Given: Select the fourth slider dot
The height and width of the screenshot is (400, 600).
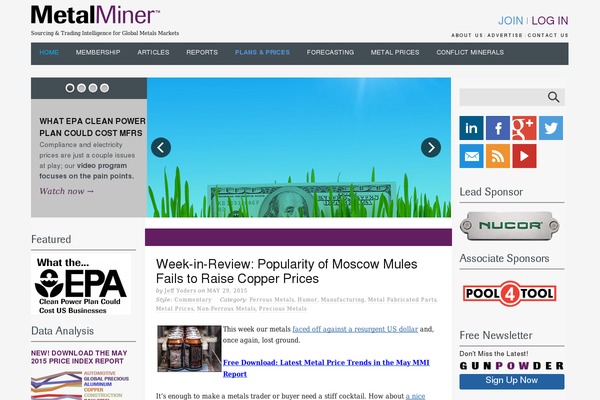Looking at the screenshot, I should 104,88.
